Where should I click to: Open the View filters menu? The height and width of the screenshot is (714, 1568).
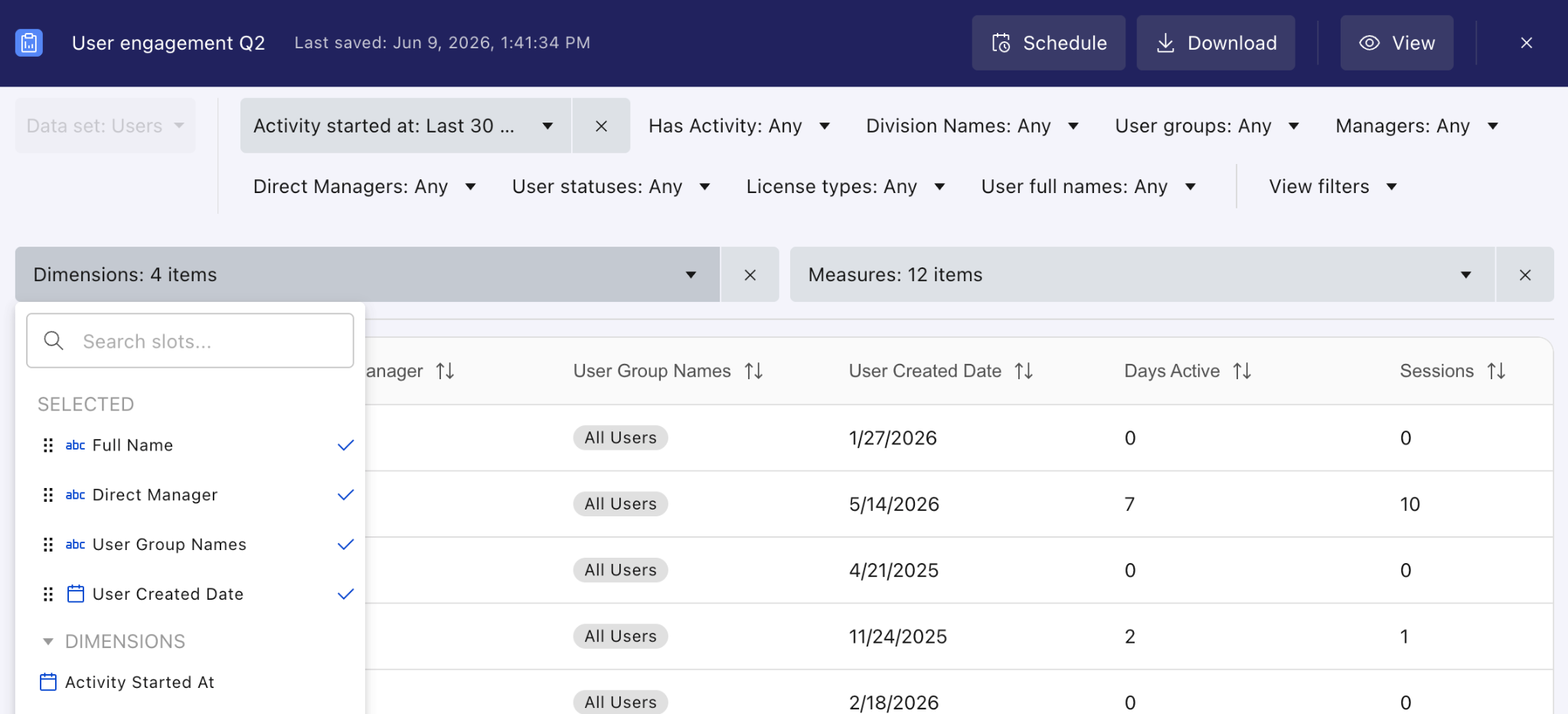click(1333, 187)
